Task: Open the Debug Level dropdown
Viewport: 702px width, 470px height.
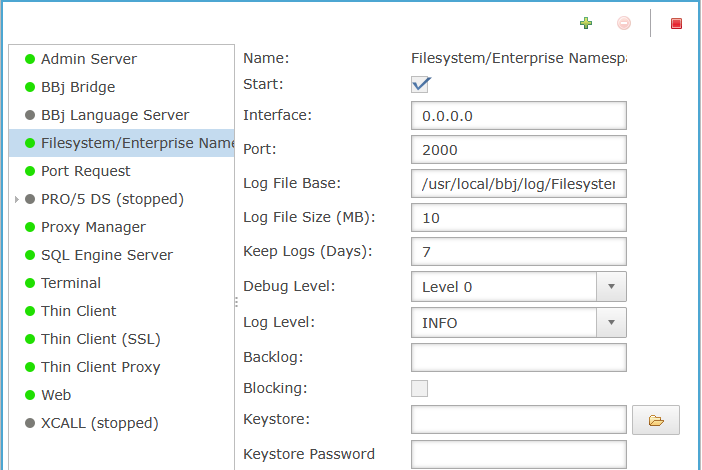Action: 518,286
